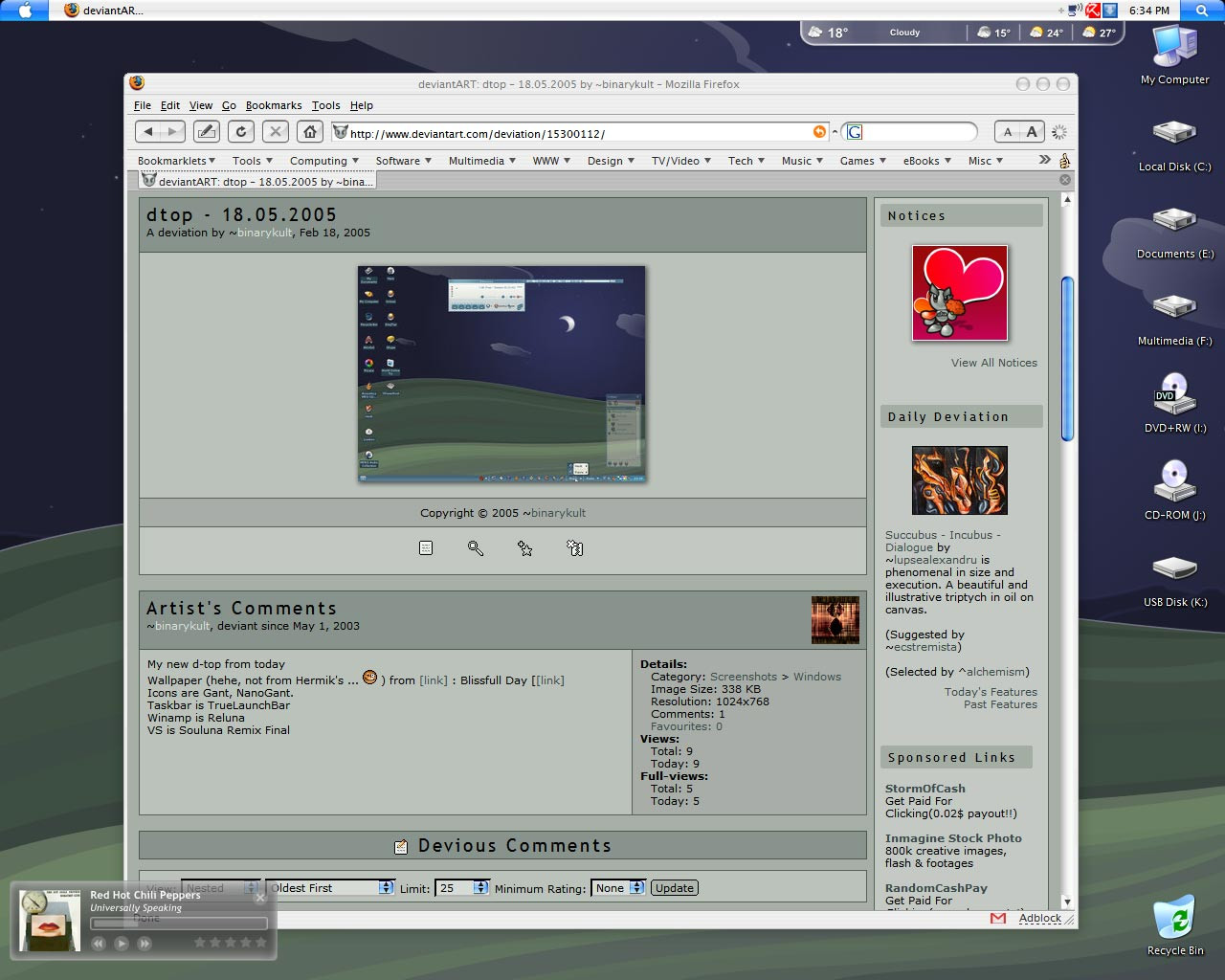Screen dimensions: 1225x980
Task: Click the Gmail notifier icon in the status bar
Action: point(998,918)
